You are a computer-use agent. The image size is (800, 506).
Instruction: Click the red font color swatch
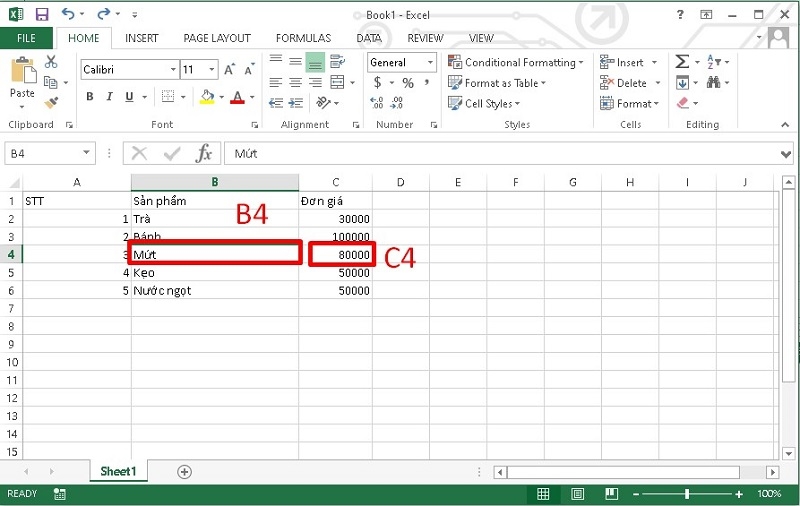click(237, 97)
